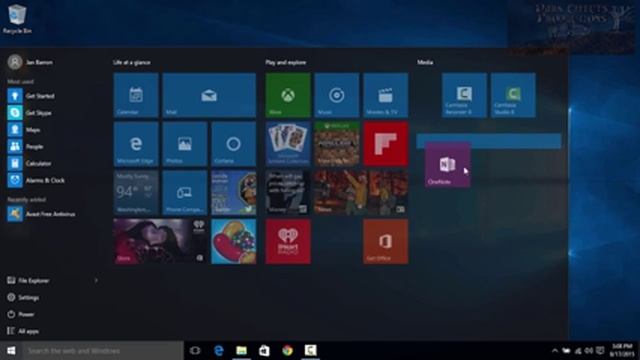Viewport: 640px width, 360px height.
Task: Open the Cortana tile
Action: [233, 144]
